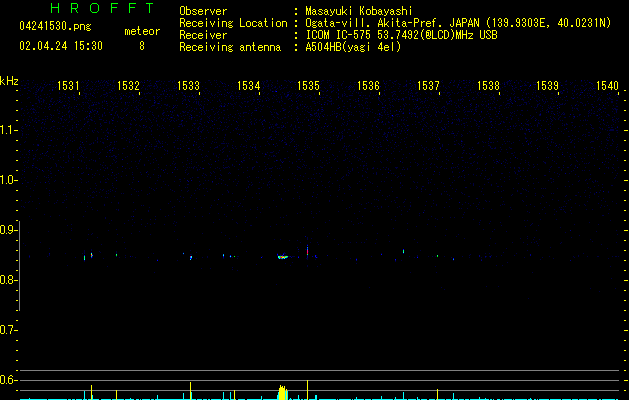Click the 1532 time axis label

tap(128, 86)
